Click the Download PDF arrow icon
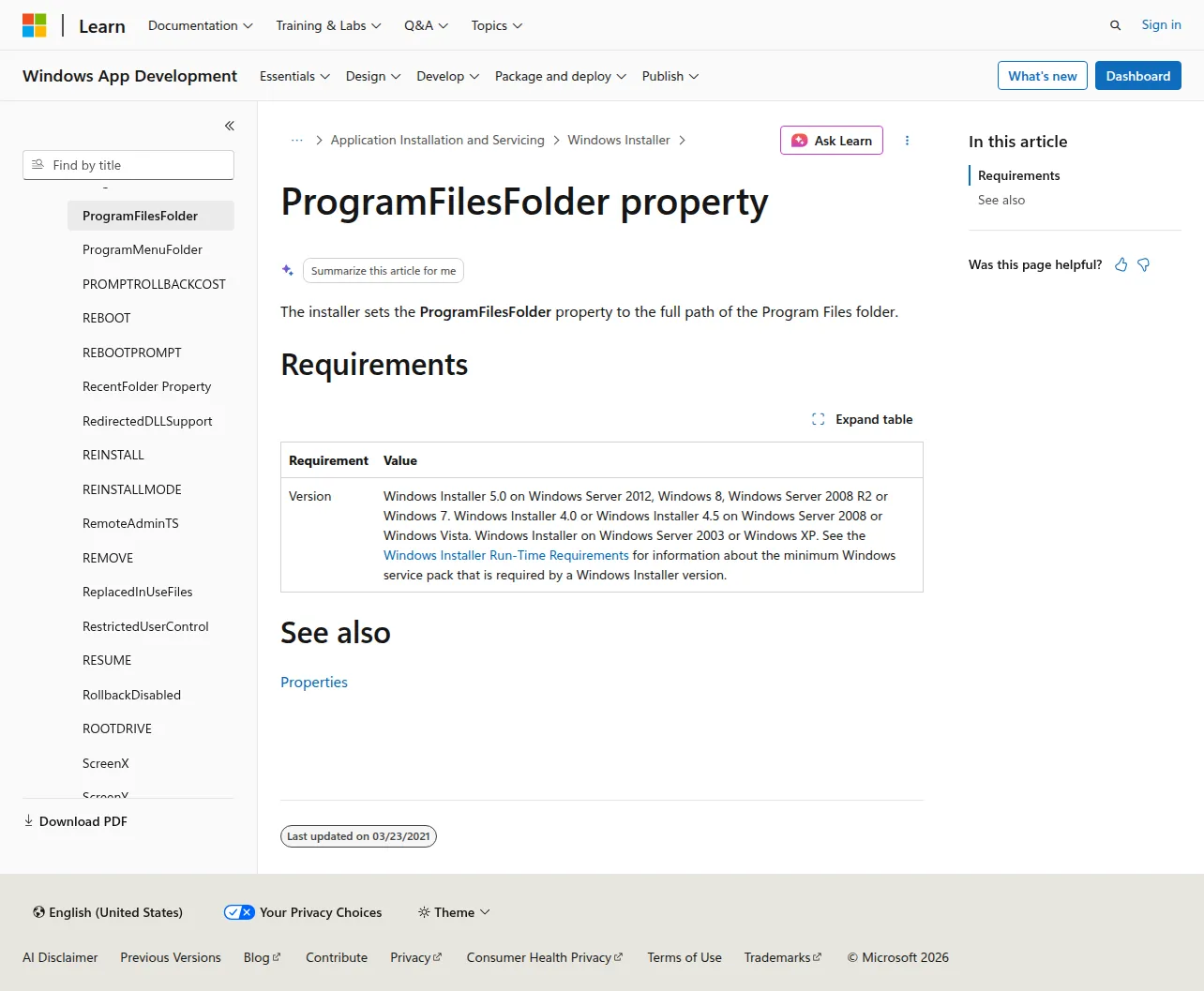This screenshot has height=991, width=1204. (28, 821)
